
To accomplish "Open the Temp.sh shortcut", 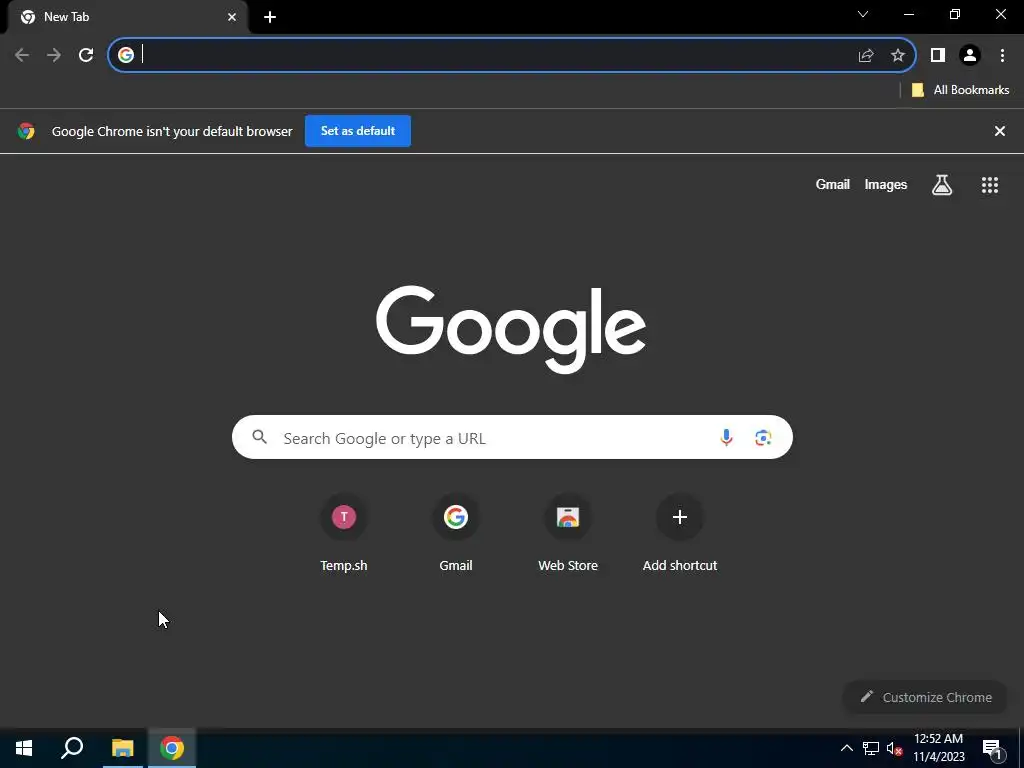I will pyautogui.click(x=344, y=533).
